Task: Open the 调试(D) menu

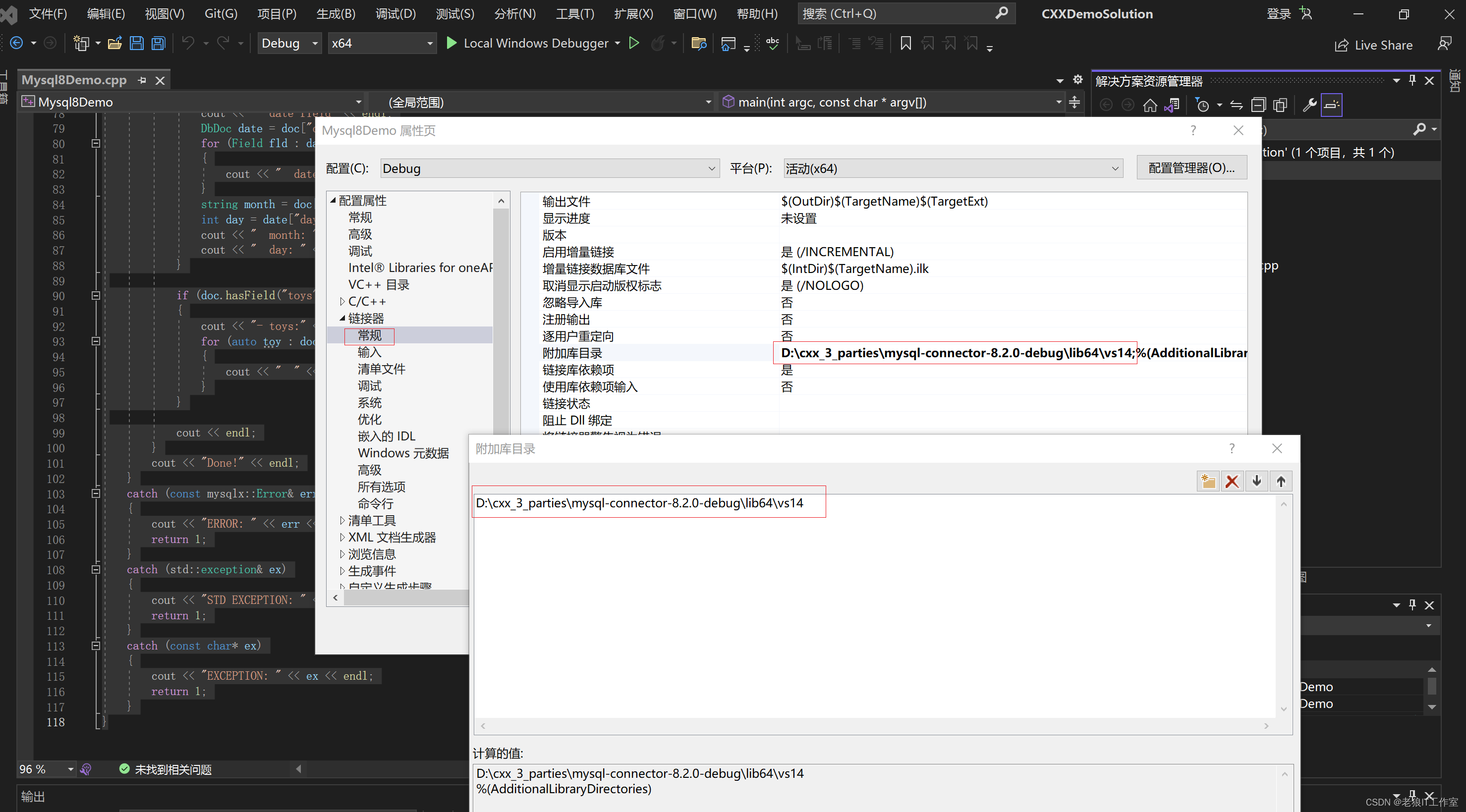Action: [395, 14]
